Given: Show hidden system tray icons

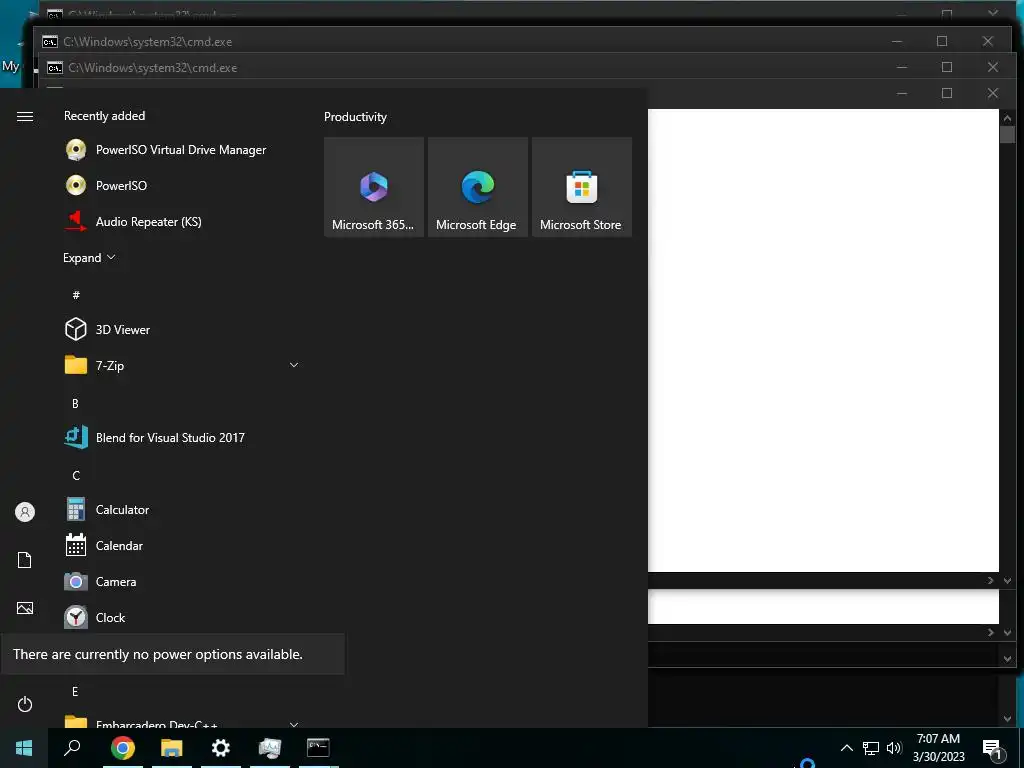Looking at the screenshot, I should click(846, 748).
